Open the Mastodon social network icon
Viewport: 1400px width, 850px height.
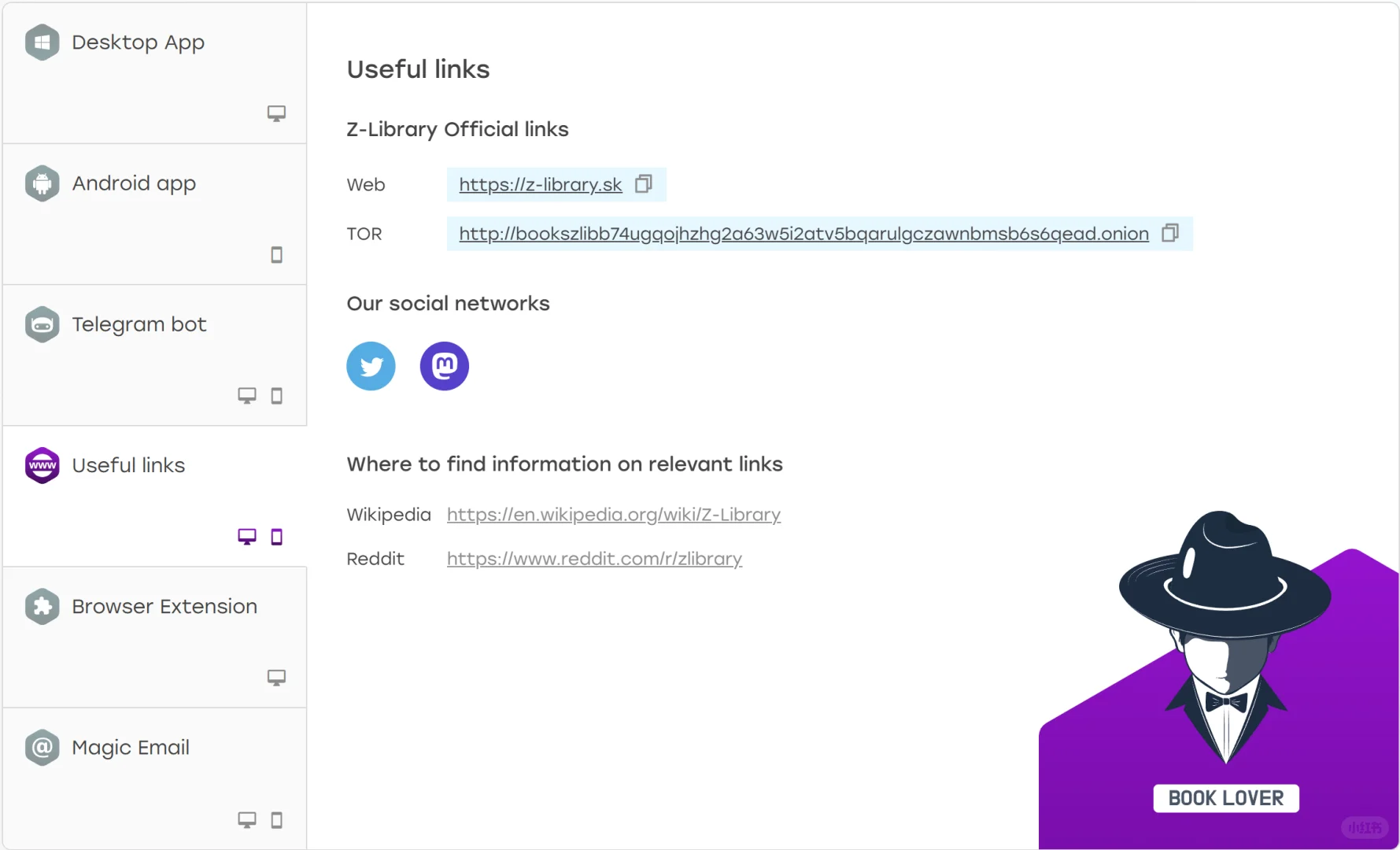point(445,366)
